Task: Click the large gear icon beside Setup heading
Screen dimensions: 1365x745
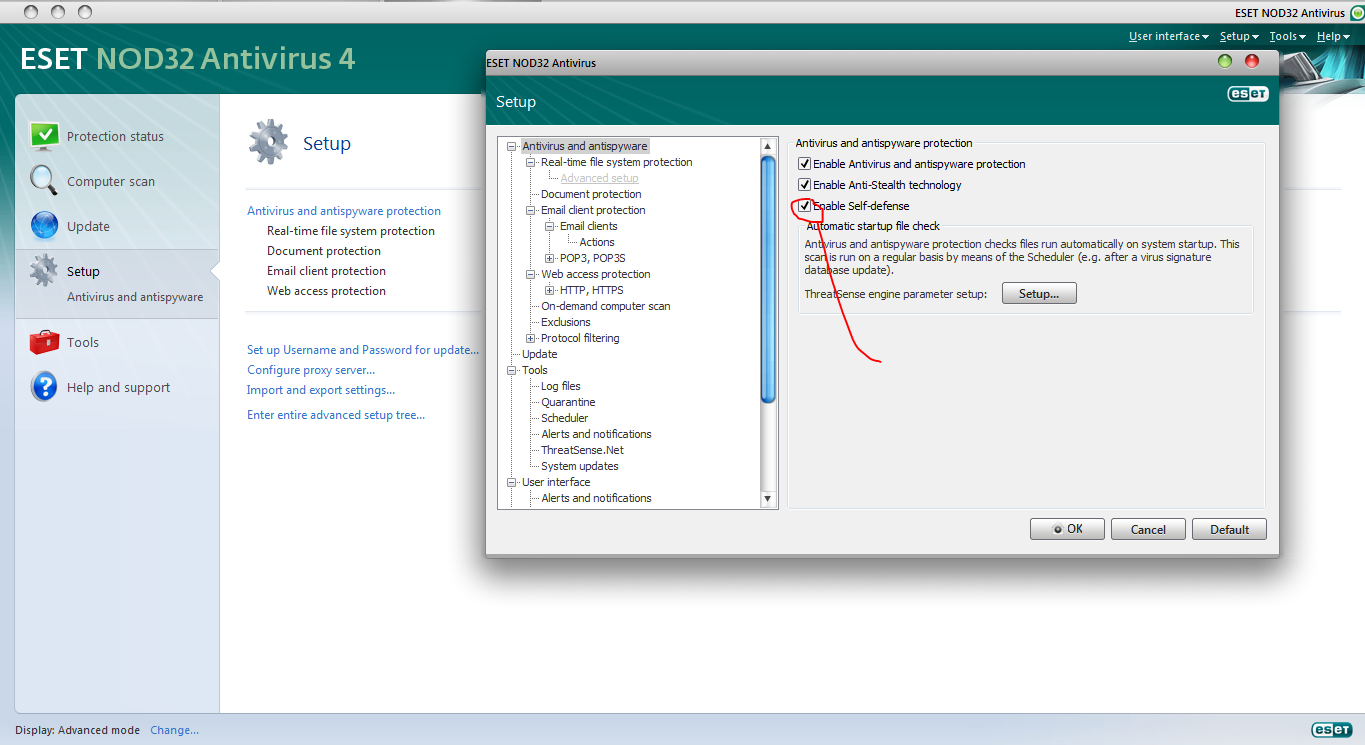Action: pyautogui.click(x=268, y=142)
